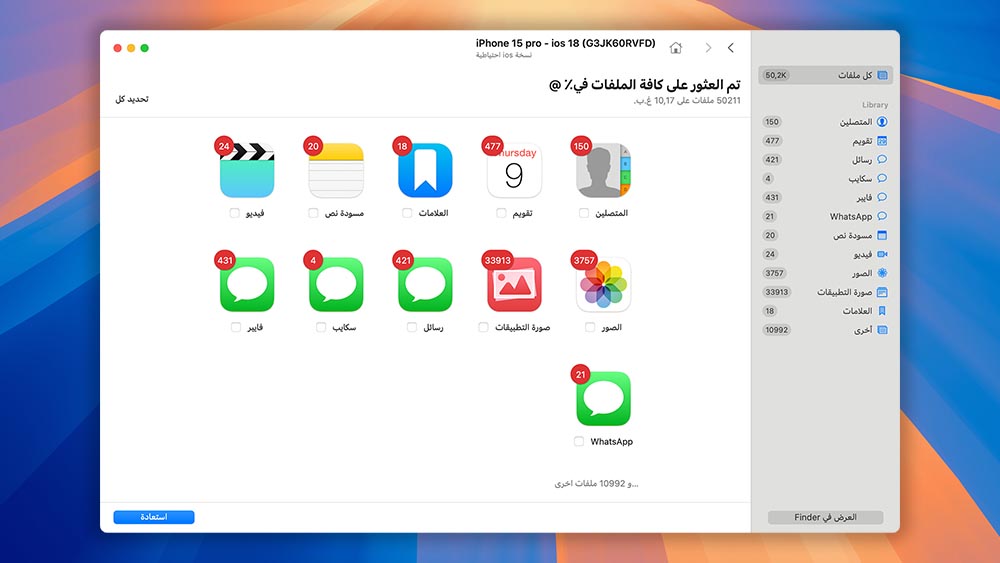This screenshot has width=1000, height=563.
Task: Select تقويم in sidebar library
Action: point(825,141)
